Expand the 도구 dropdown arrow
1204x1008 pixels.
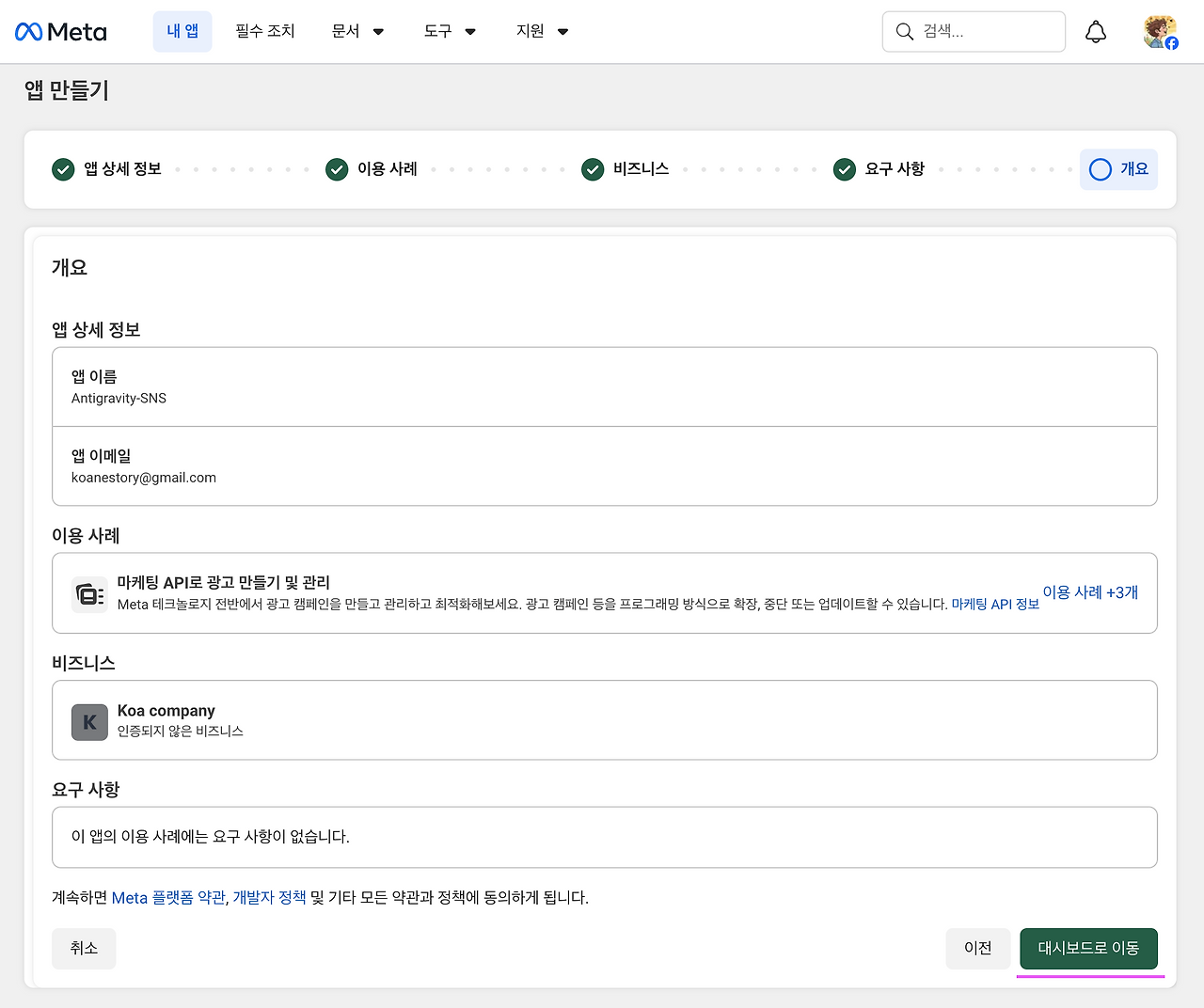coord(470,32)
